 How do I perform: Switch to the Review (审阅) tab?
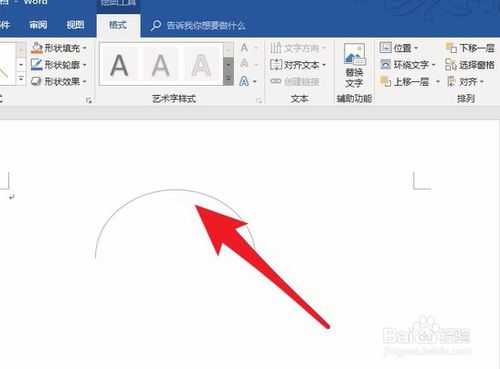(x=38, y=25)
